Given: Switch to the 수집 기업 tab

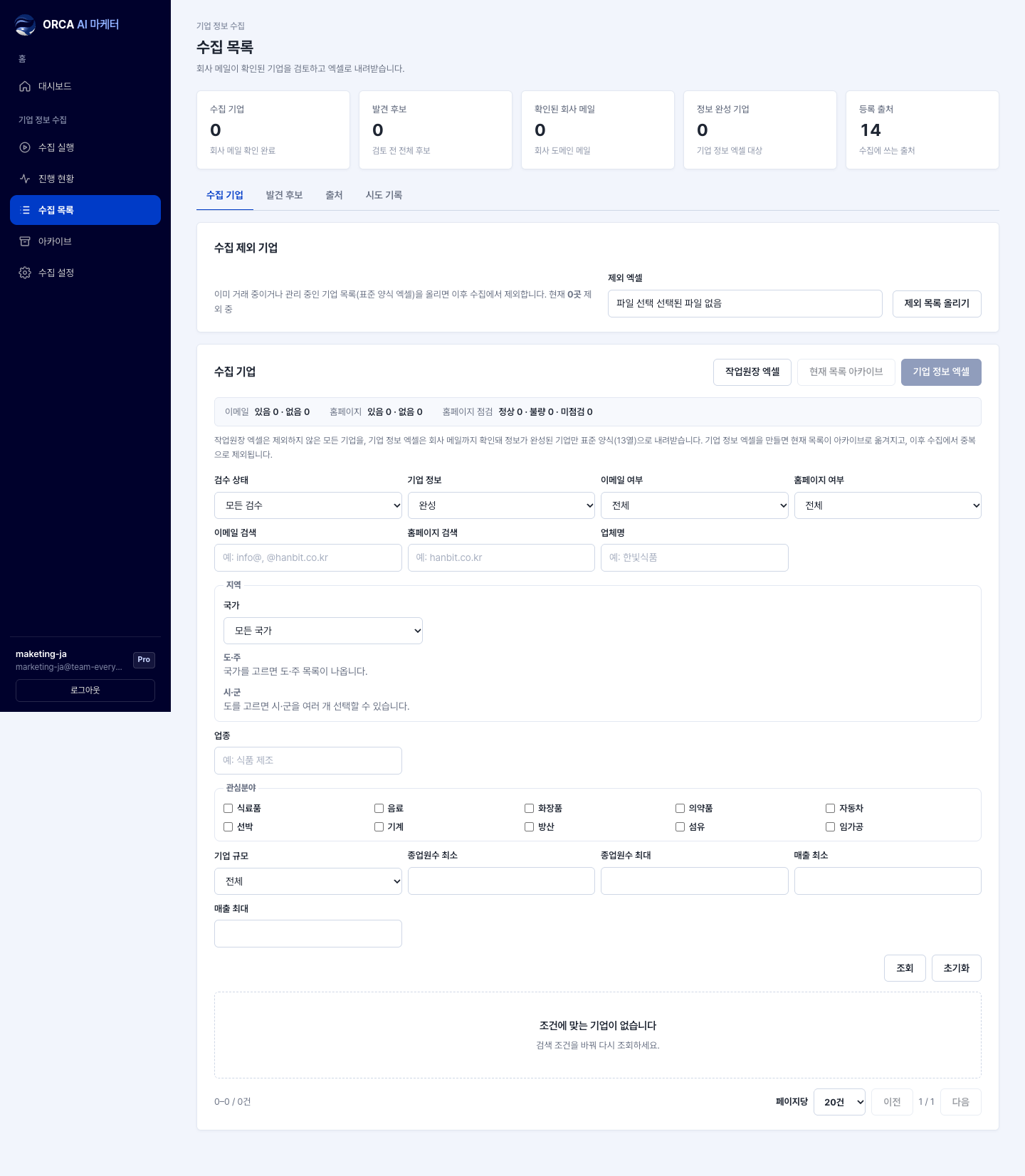Looking at the screenshot, I should click(225, 195).
